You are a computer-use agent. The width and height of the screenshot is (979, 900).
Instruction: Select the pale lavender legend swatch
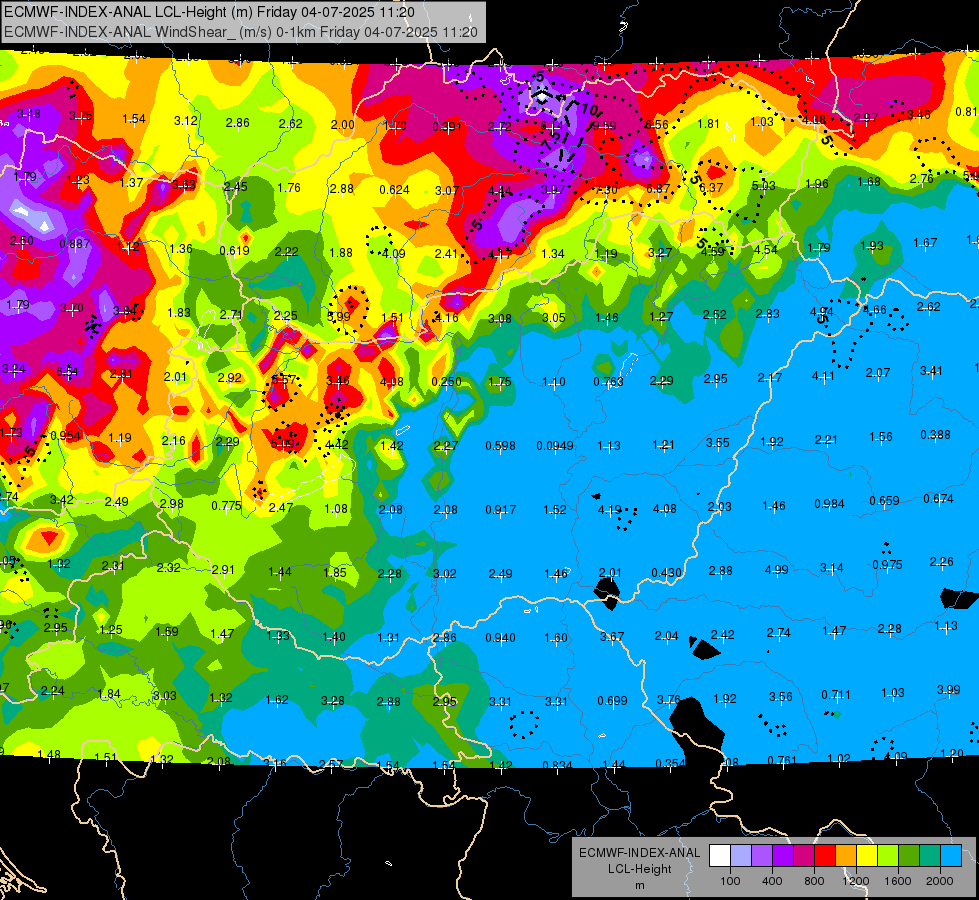point(741,856)
